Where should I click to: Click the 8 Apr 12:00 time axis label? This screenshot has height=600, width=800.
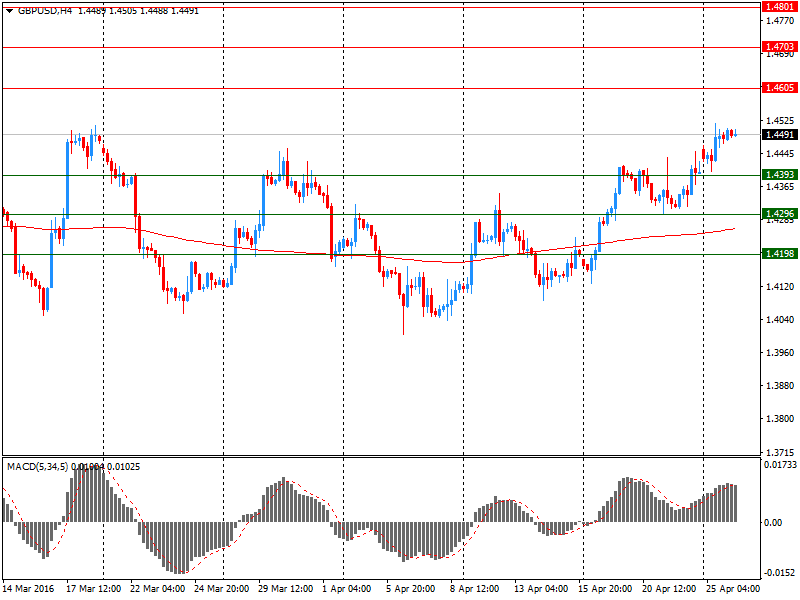click(474, 589)
